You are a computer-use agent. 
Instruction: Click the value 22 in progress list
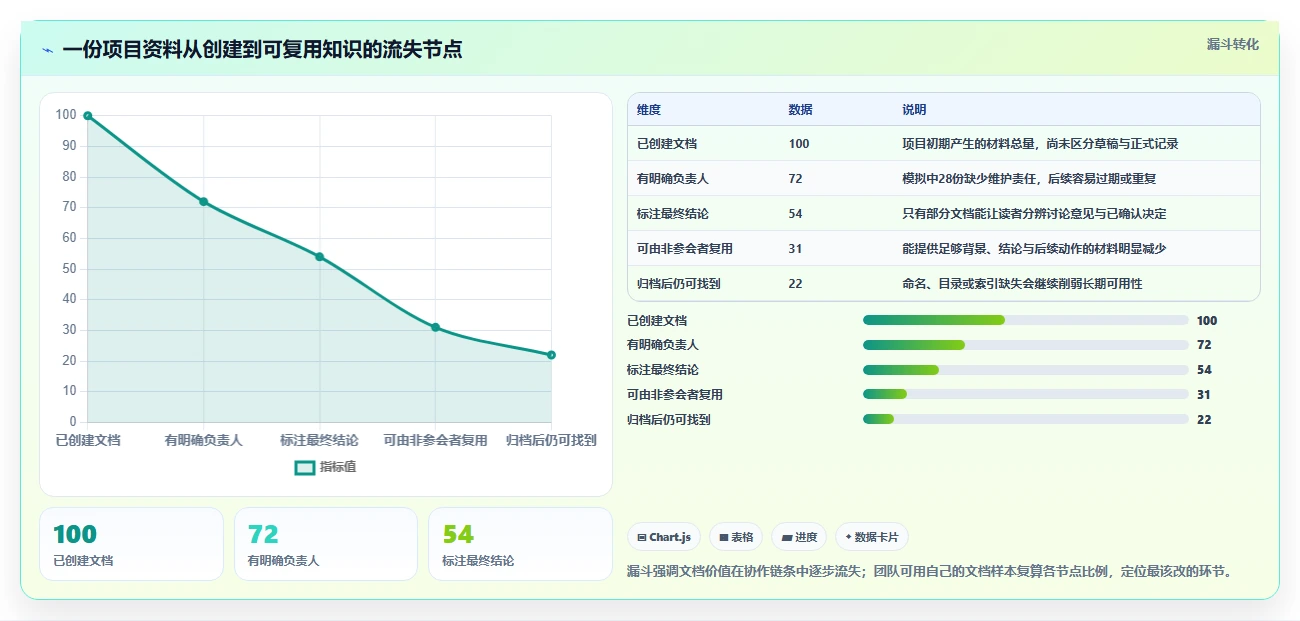click(1204, 420)
